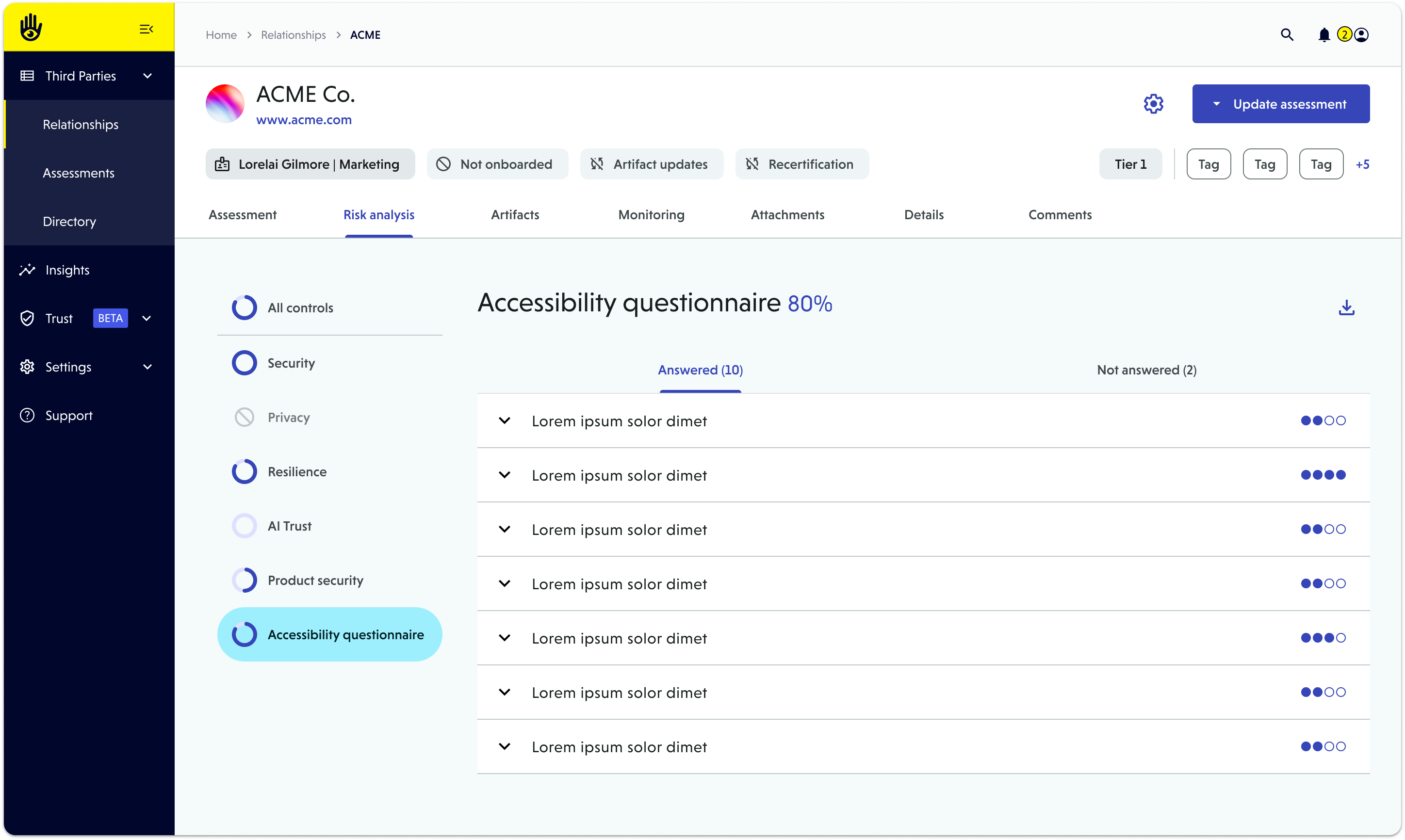The image size is (1405, 840).
Task: Open the user profile avatar icon
Action: pyautogui.click(x=1361, y=35)
